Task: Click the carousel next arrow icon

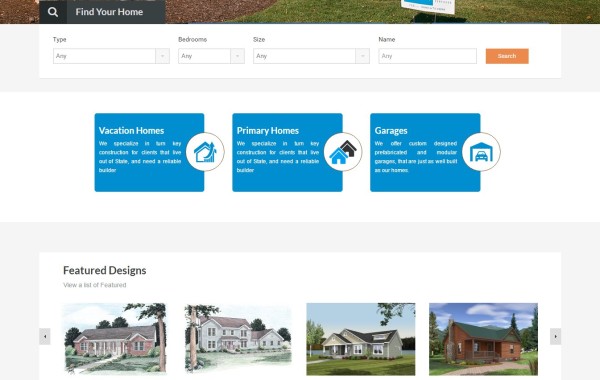Action: click(x=555, y=336)
